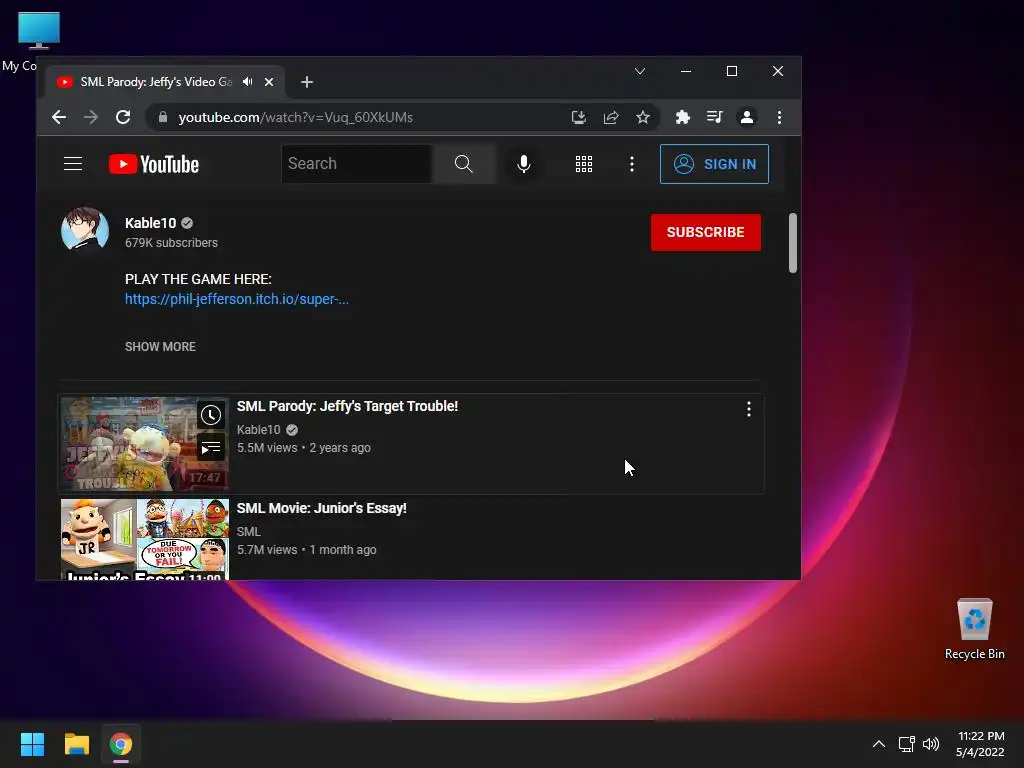The height and width of the screenshot is (768, 1024).
Task: Open SML Movie: Junior's Essay title
Action: coord(321,508)
